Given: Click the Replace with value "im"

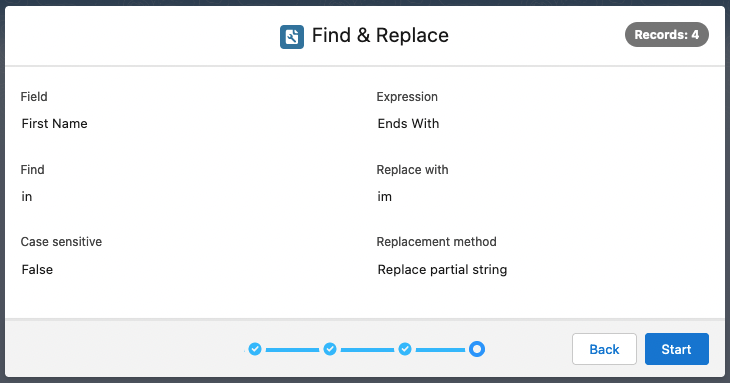Looking at the screenshot, I should pos(385,197).
